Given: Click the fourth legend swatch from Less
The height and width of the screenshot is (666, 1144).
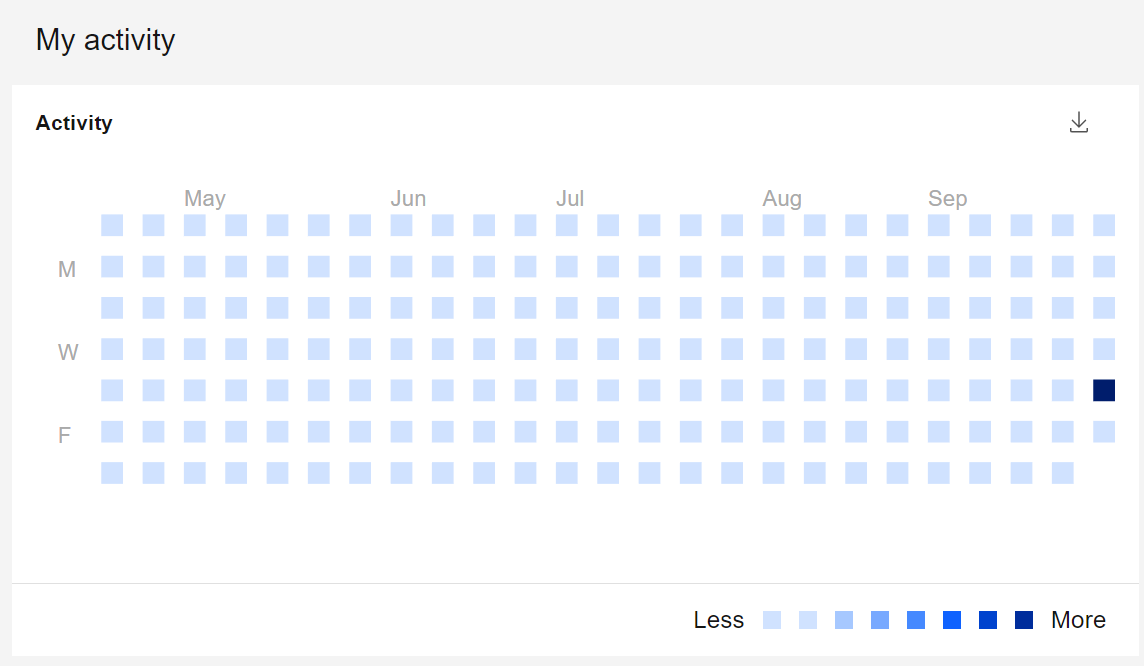Looking at the screenshot, I should pos(880,620).
